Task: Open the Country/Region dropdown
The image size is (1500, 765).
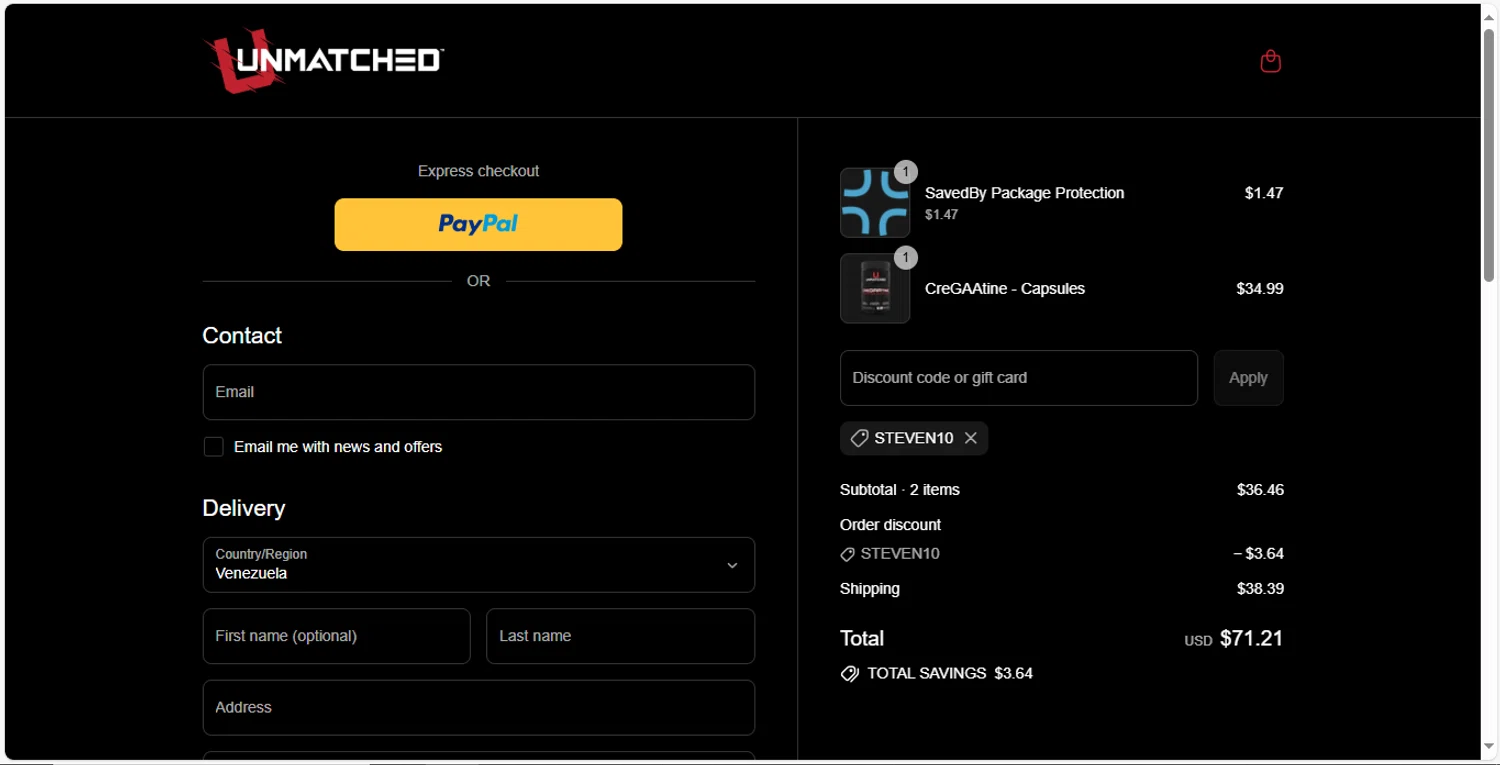Action: (x=478, y=565)
